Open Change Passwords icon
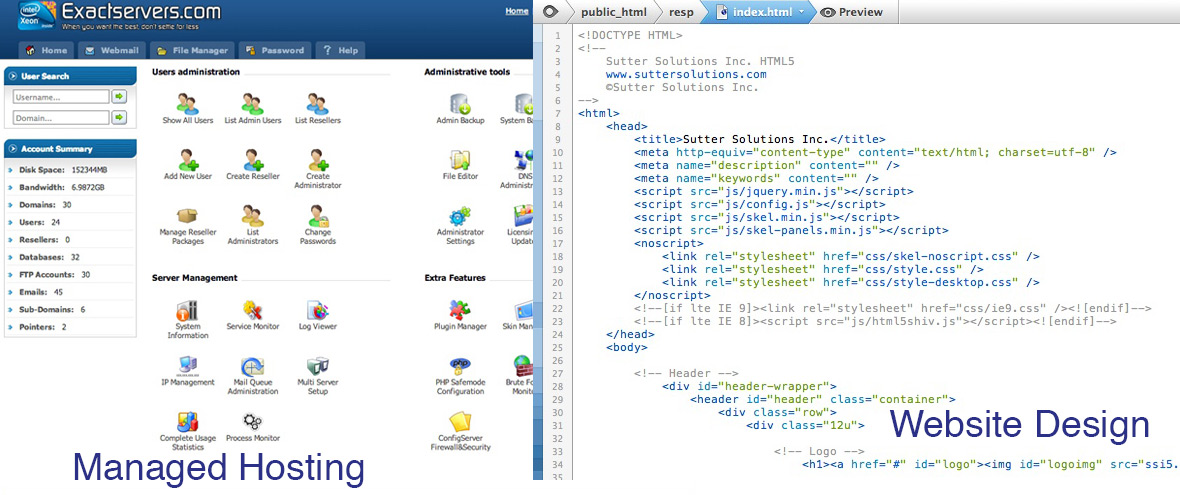 [x=318, y=216]
